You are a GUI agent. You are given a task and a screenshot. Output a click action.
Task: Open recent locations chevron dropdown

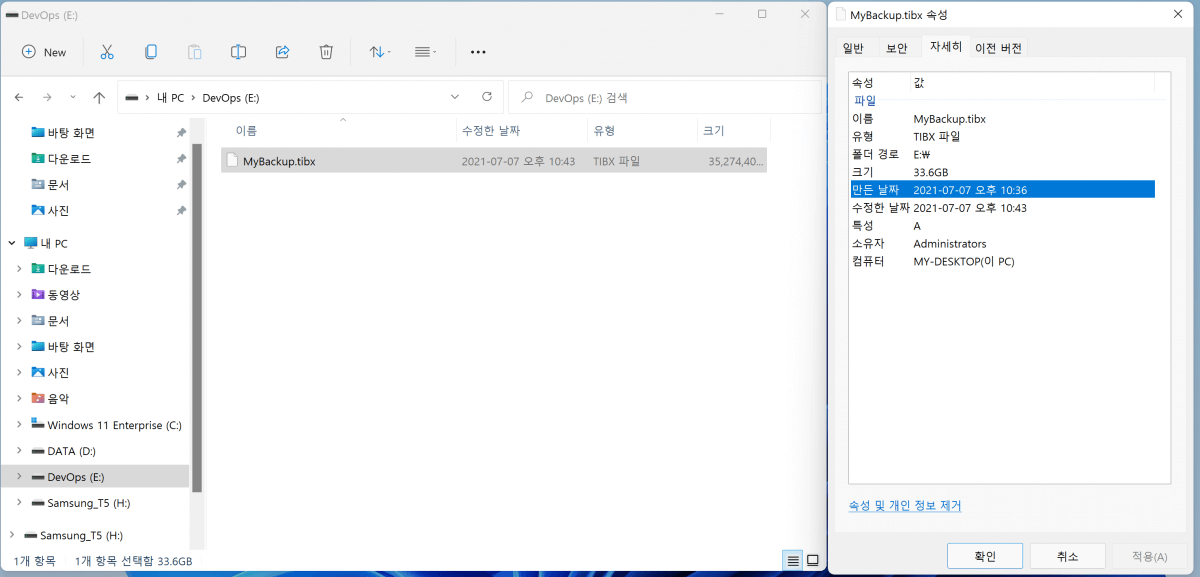[x=72, y=98]
